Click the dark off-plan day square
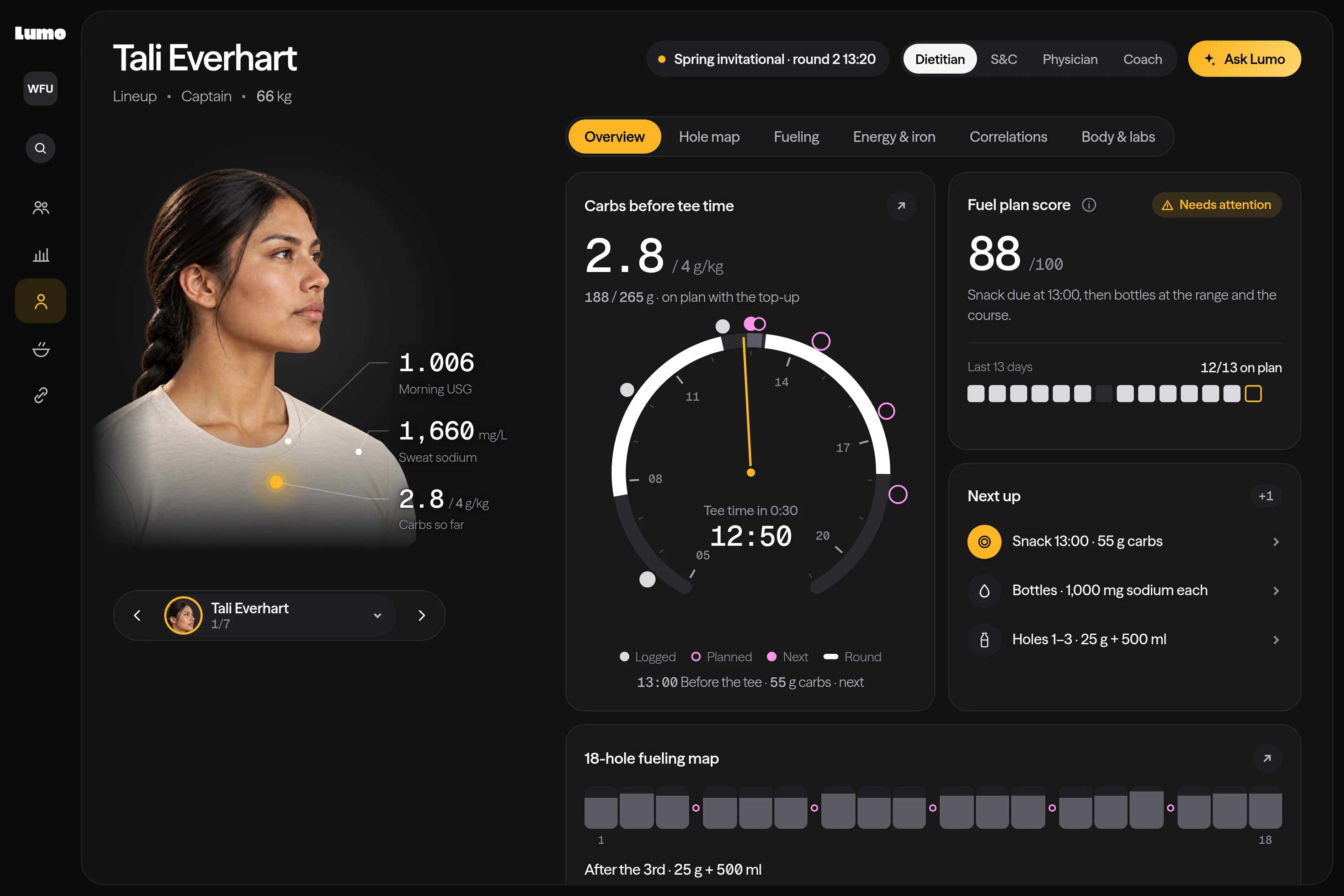 click(1104, 394)
